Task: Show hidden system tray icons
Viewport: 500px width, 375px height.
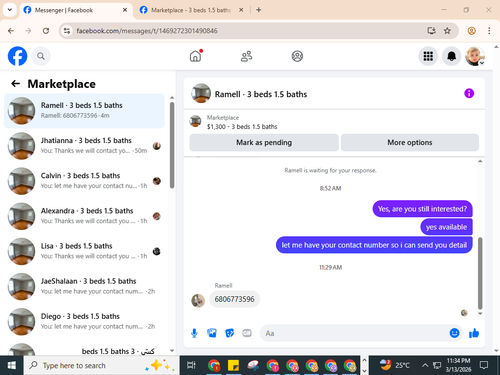Action: pyautogui.click(x=425, y=365)
